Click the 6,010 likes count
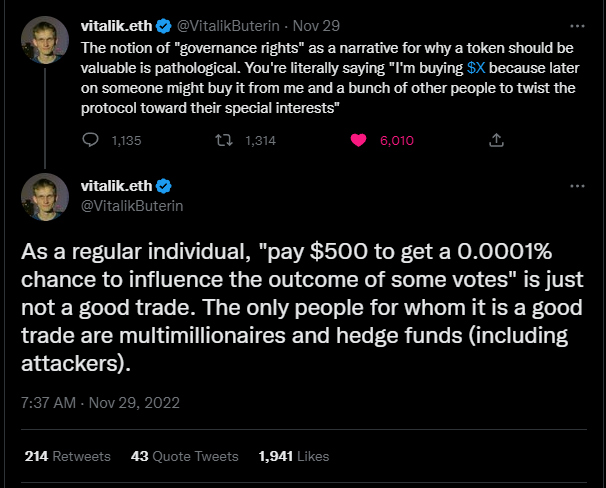 [x=396, y=142]
